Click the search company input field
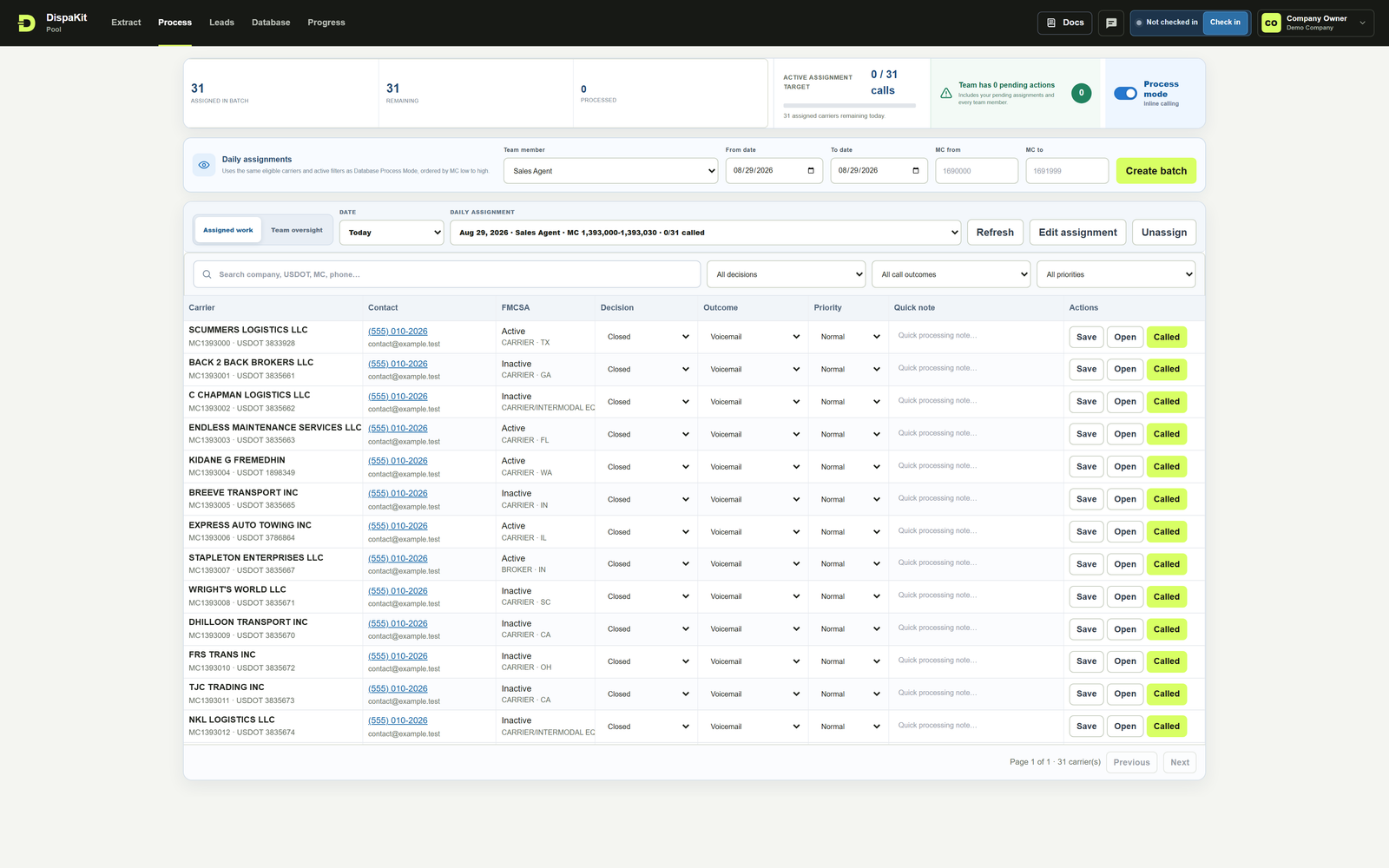1389x868 pixels. pyautogui.click(x=447, y=274)
